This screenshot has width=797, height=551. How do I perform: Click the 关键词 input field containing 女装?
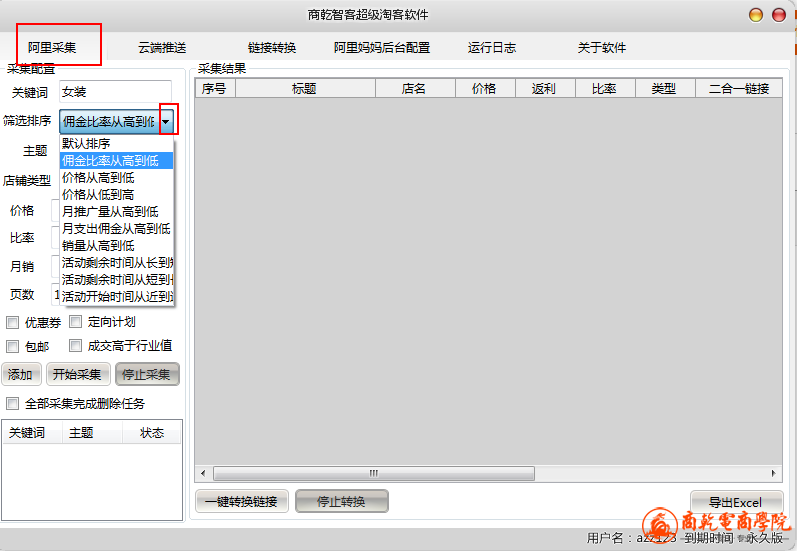(x=115, y=92)
